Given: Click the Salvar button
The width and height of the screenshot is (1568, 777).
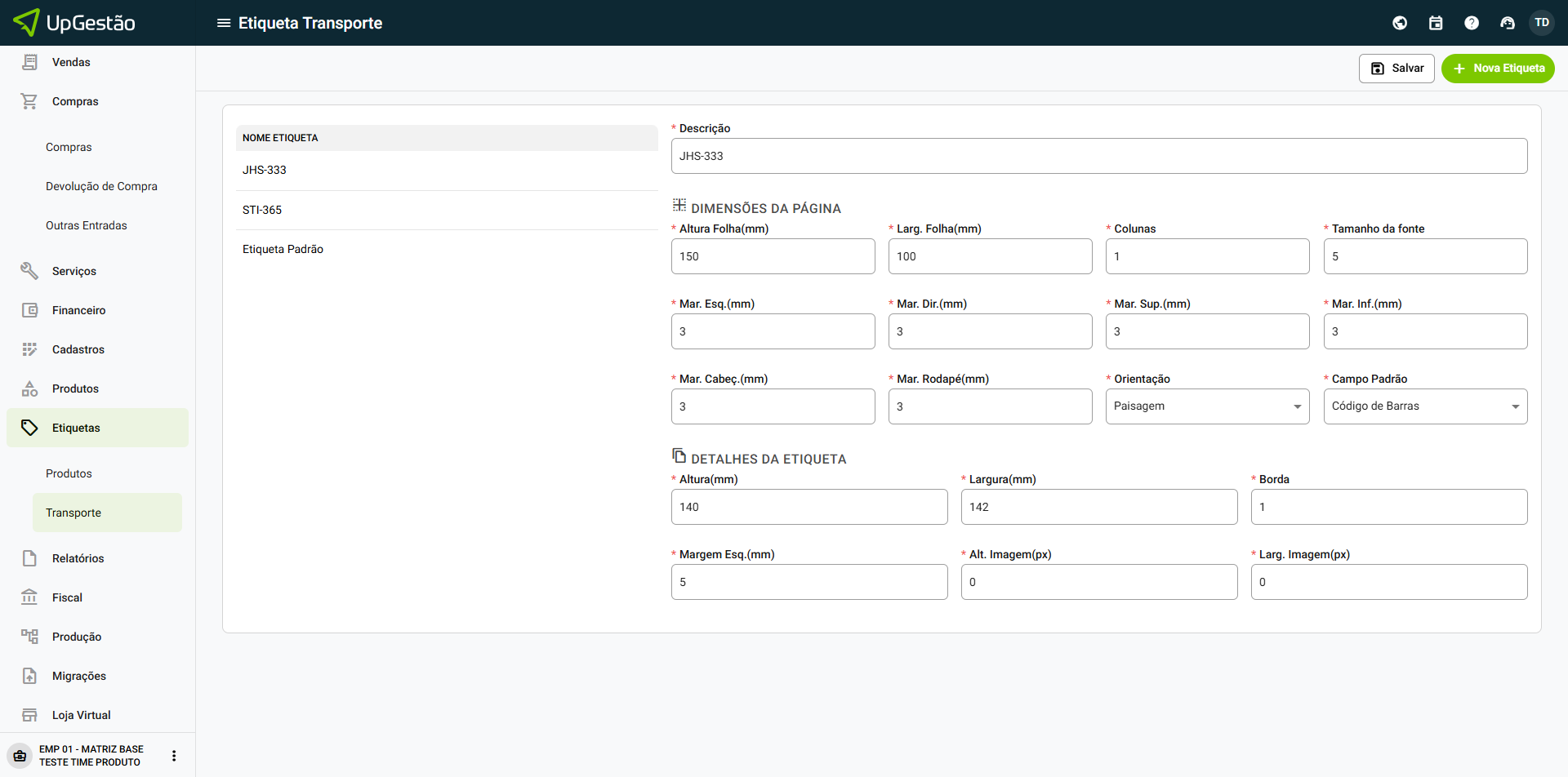Looking at the screenshot, I should pos(1396,69).
